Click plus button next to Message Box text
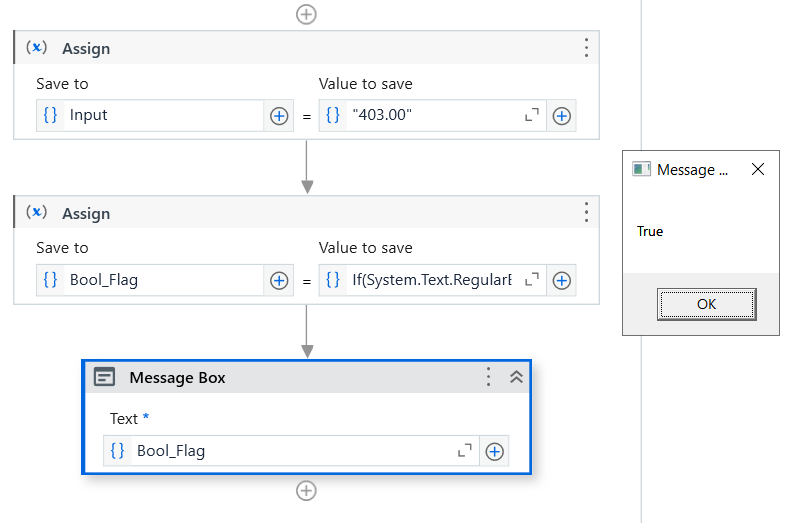 pos(494,451)
